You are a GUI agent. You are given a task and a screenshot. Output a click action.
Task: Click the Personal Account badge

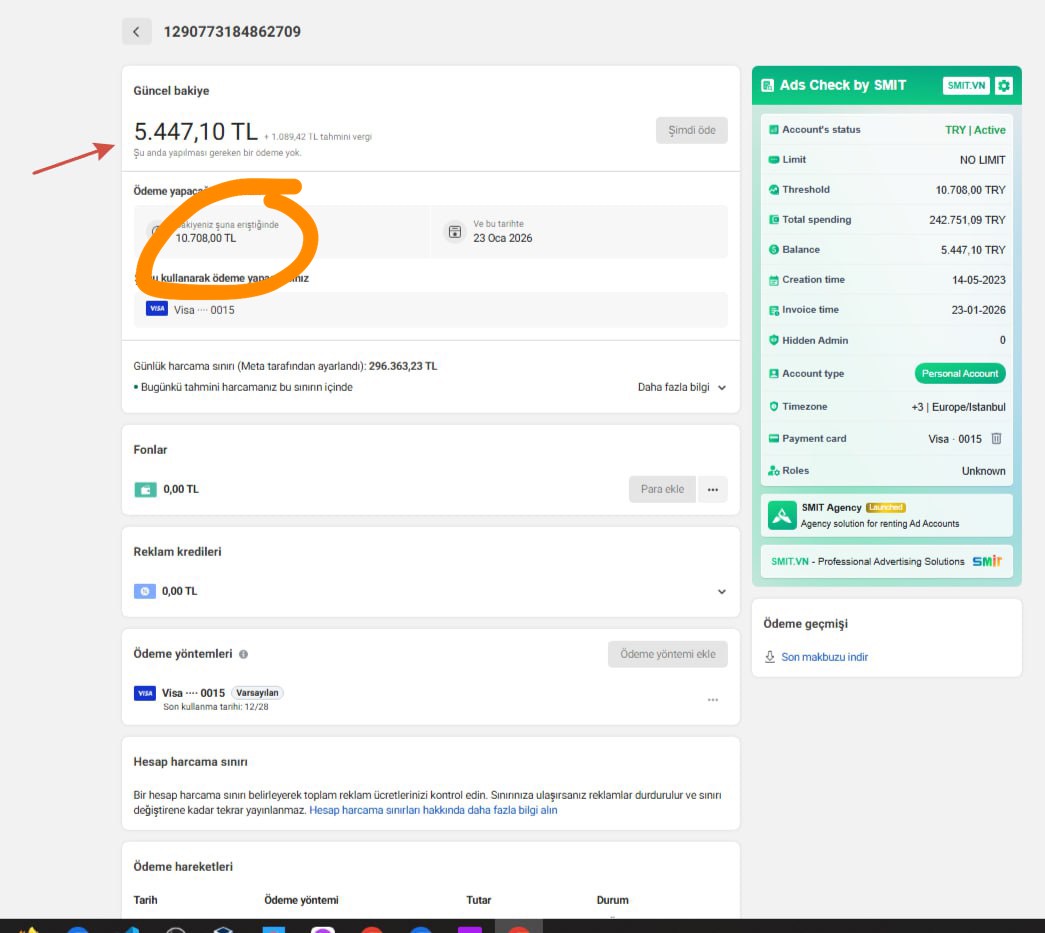click(x=960, y=374)
